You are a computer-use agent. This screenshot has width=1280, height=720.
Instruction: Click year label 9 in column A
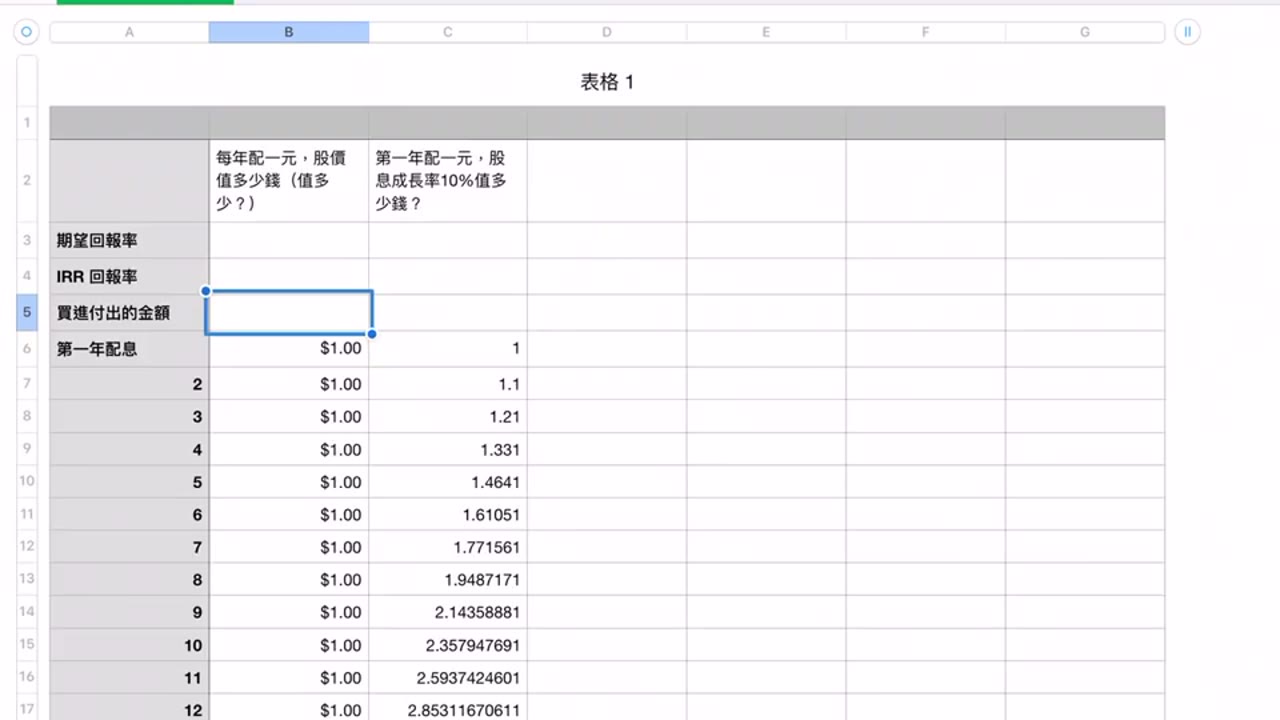[129, 612]
